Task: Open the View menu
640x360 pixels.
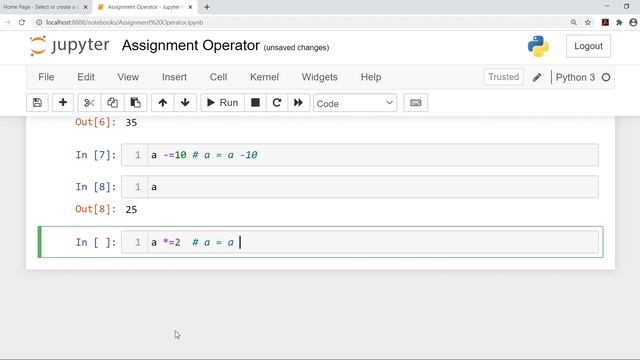Action: point(128,77)
